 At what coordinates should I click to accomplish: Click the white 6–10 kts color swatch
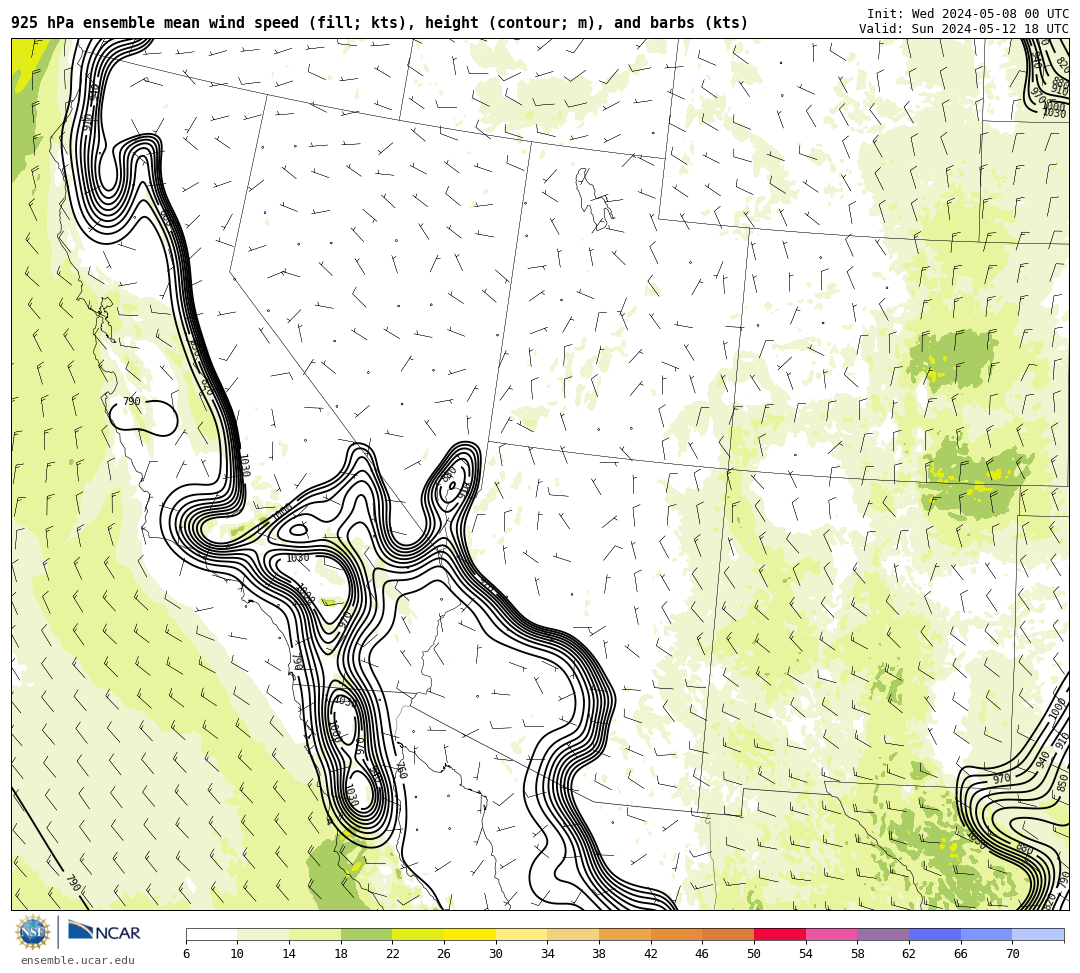[x=211, y=934]
